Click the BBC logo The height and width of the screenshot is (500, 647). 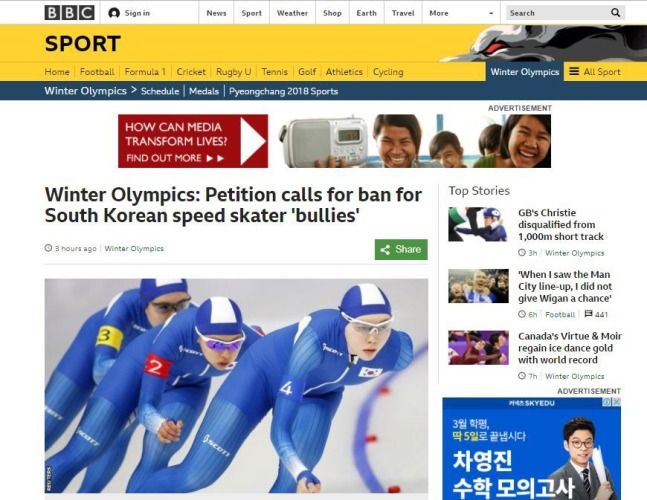69,13
